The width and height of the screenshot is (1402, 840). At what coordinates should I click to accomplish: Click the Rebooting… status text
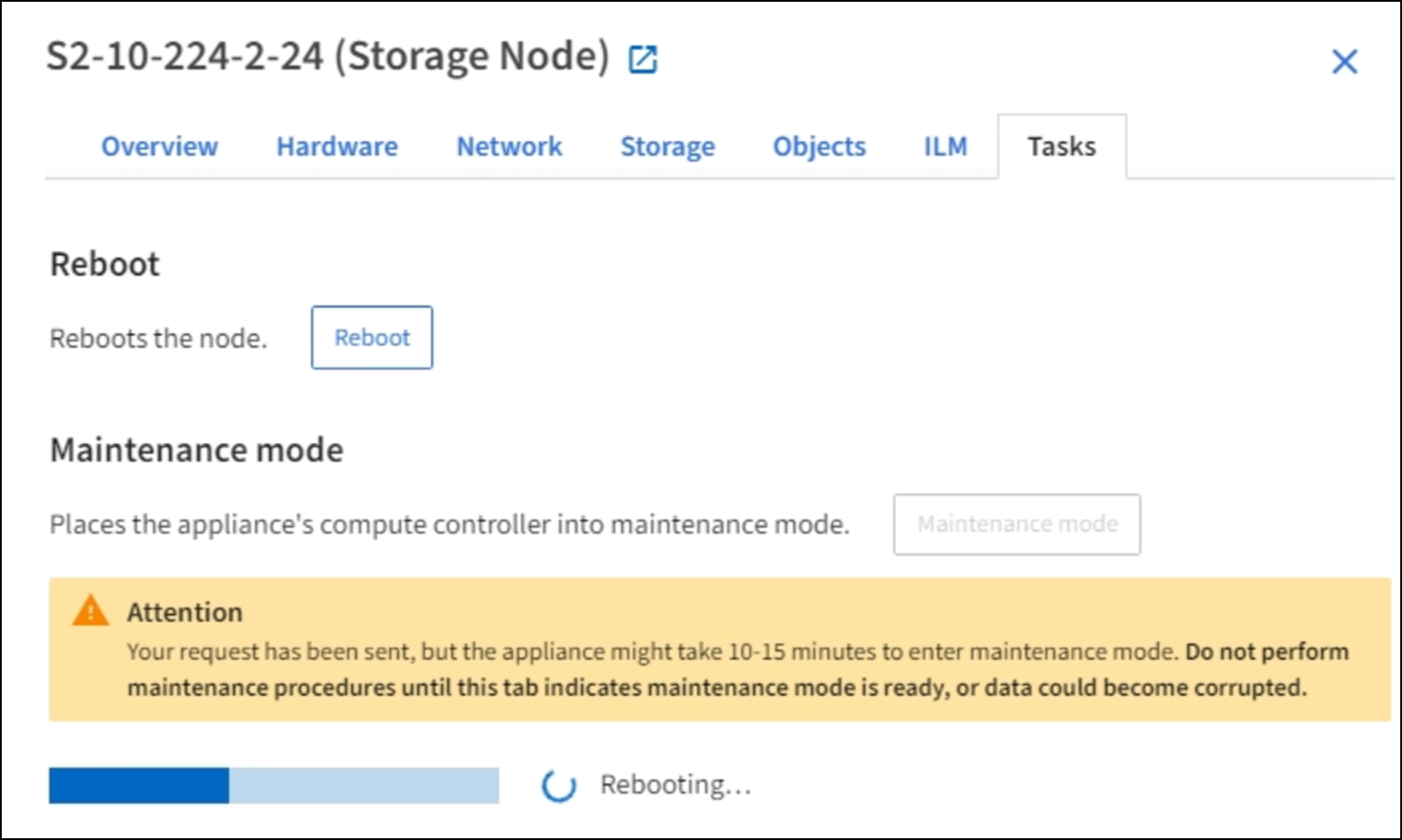pos(675,785)
